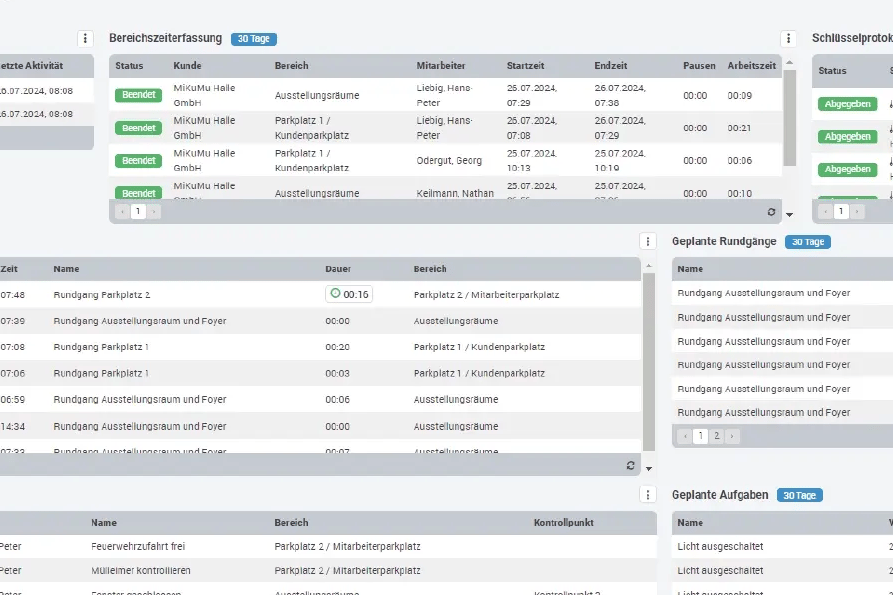Select Odergut, Georg employee cell
The image size is (893, 595).
point(449,161)
